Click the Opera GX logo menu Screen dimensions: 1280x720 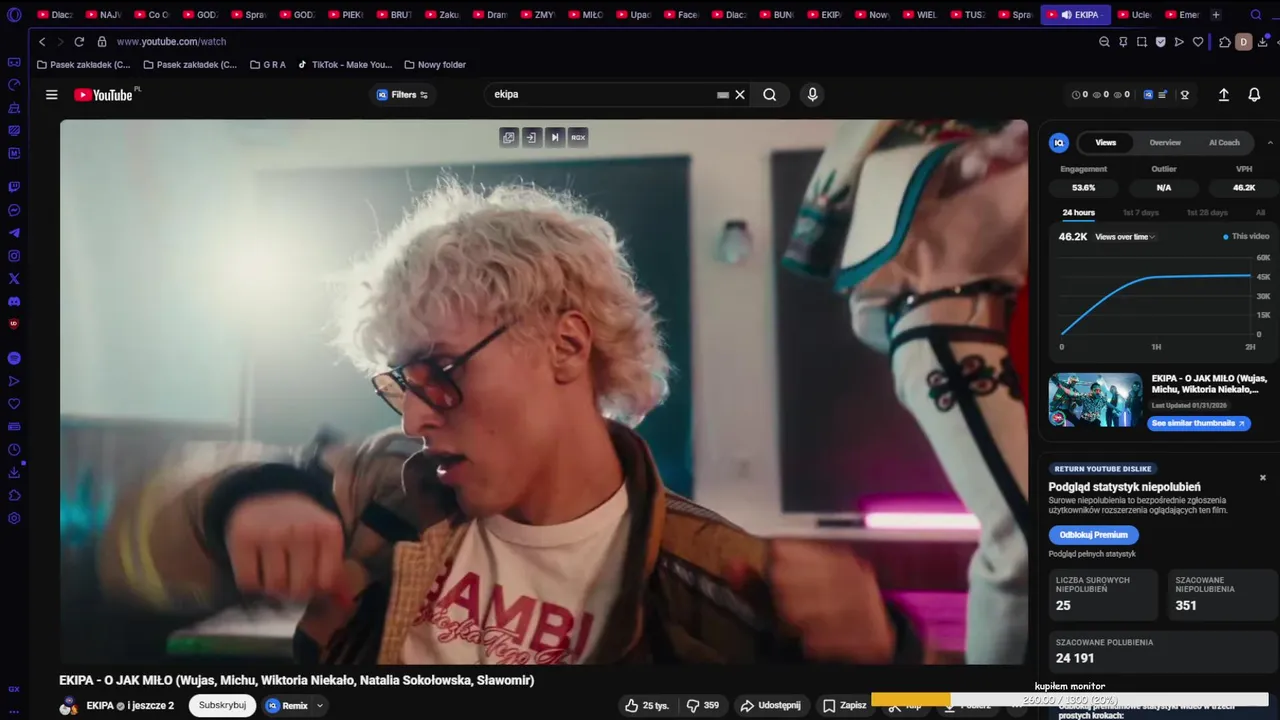tap(14, 15)
